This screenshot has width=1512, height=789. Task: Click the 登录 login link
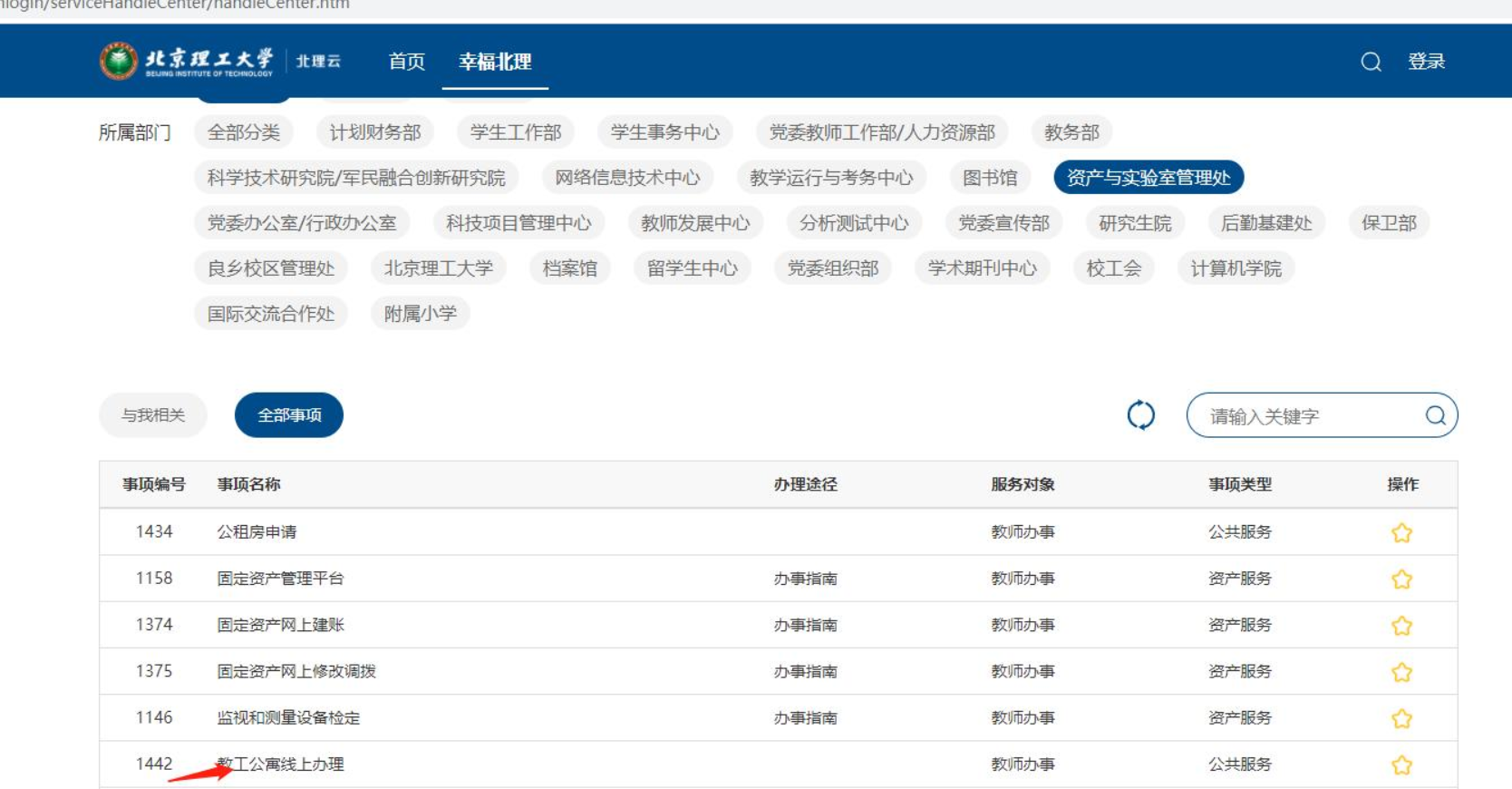coord(1426,62)
